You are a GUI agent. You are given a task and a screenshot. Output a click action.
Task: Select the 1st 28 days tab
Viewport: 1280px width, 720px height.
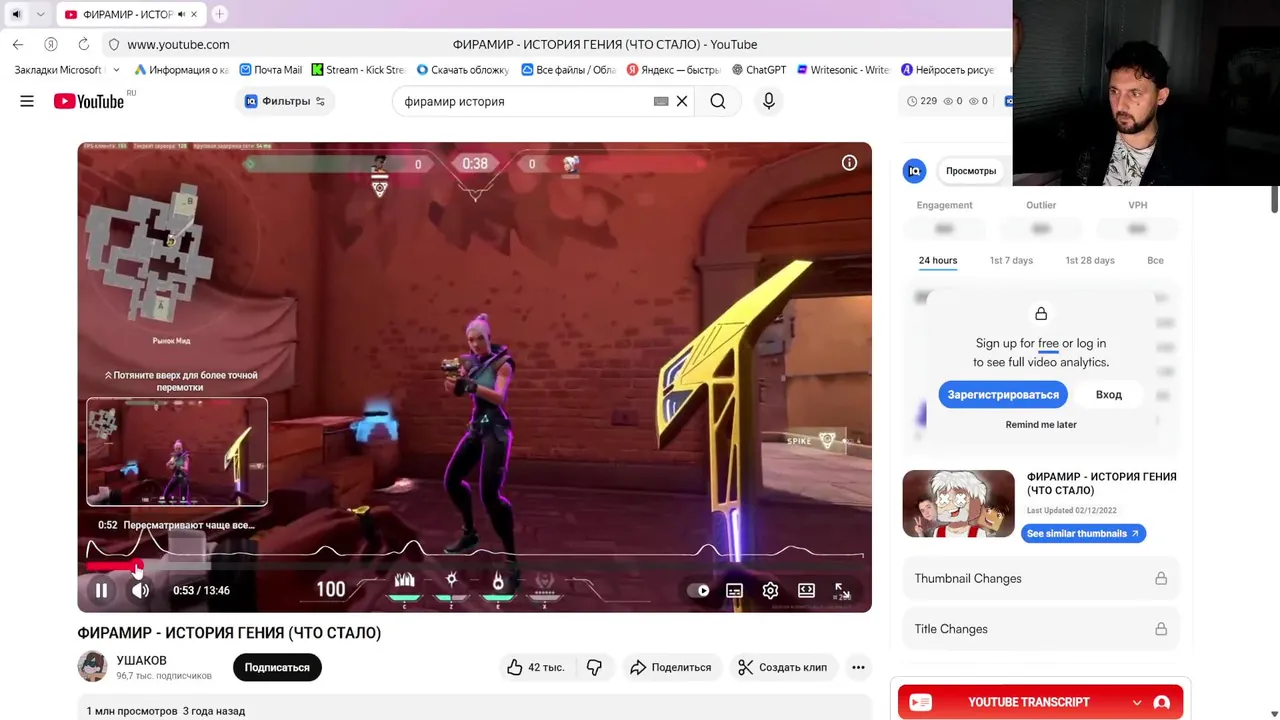pos(1090,260)
